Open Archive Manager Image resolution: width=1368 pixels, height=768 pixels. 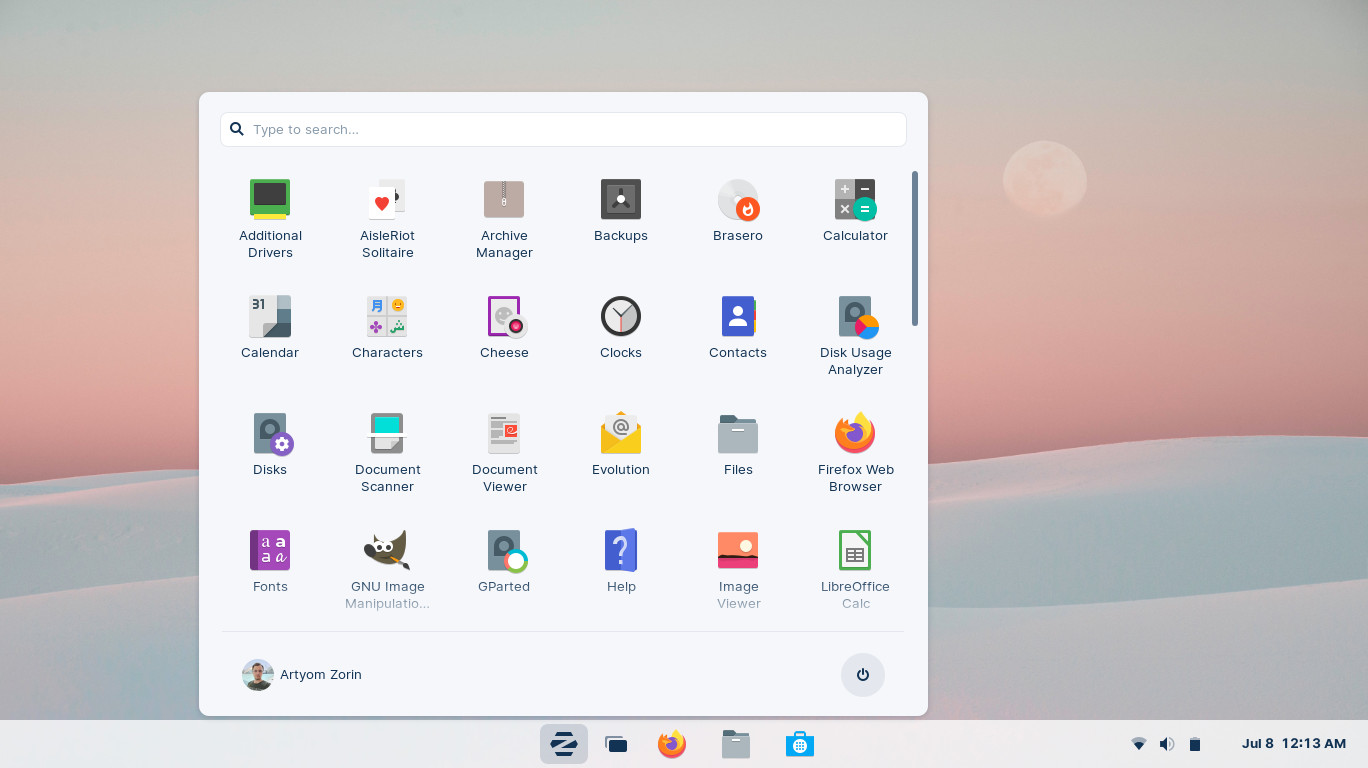pos(504,218)
